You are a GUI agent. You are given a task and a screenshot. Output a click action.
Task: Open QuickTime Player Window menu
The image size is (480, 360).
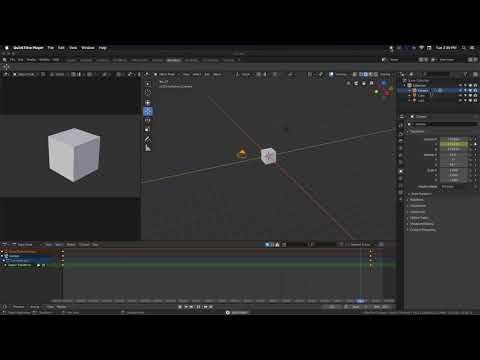pos(88,48)
